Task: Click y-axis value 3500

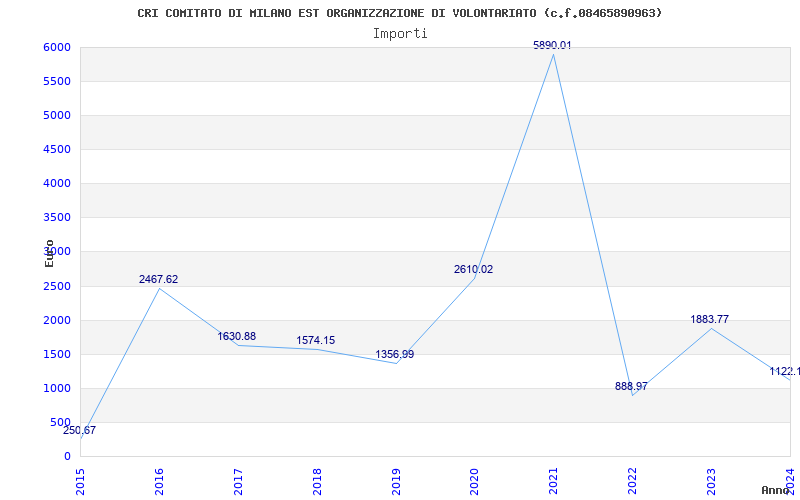Action: tap(57, 217)
